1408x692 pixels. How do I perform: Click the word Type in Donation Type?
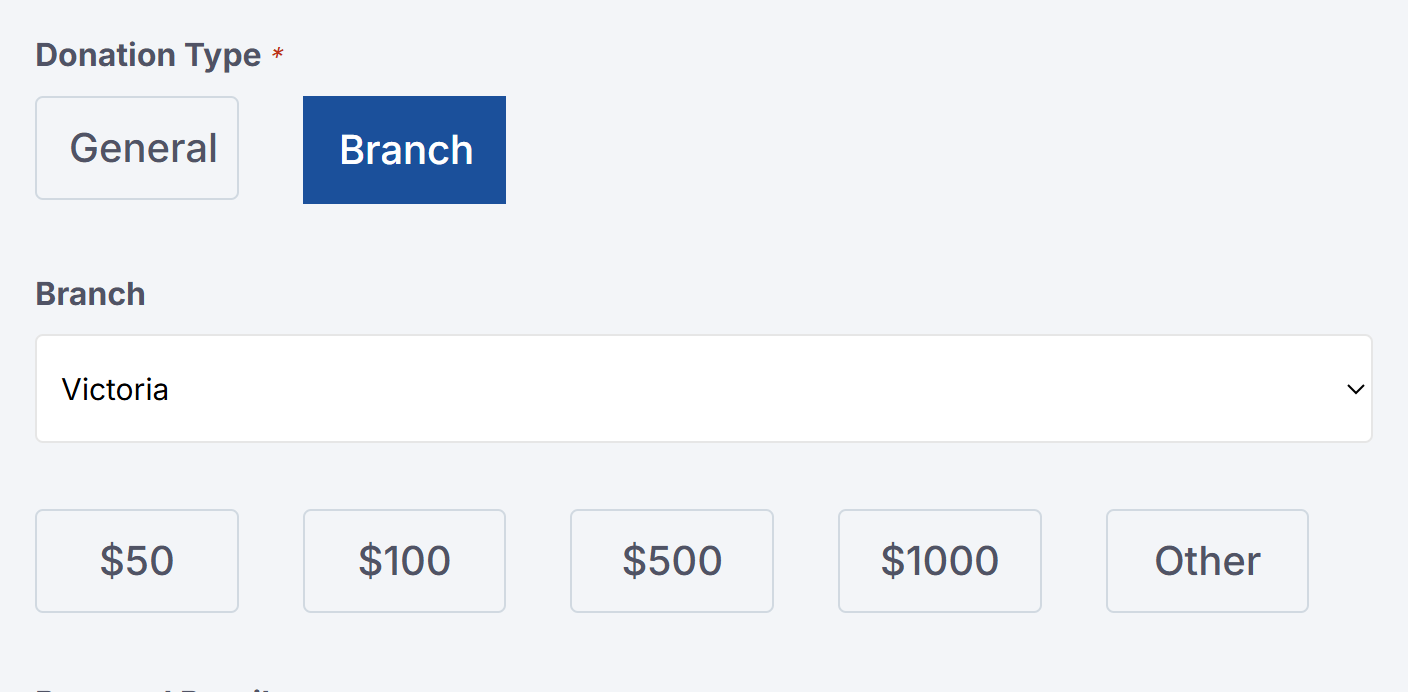(x=220, y=56)
